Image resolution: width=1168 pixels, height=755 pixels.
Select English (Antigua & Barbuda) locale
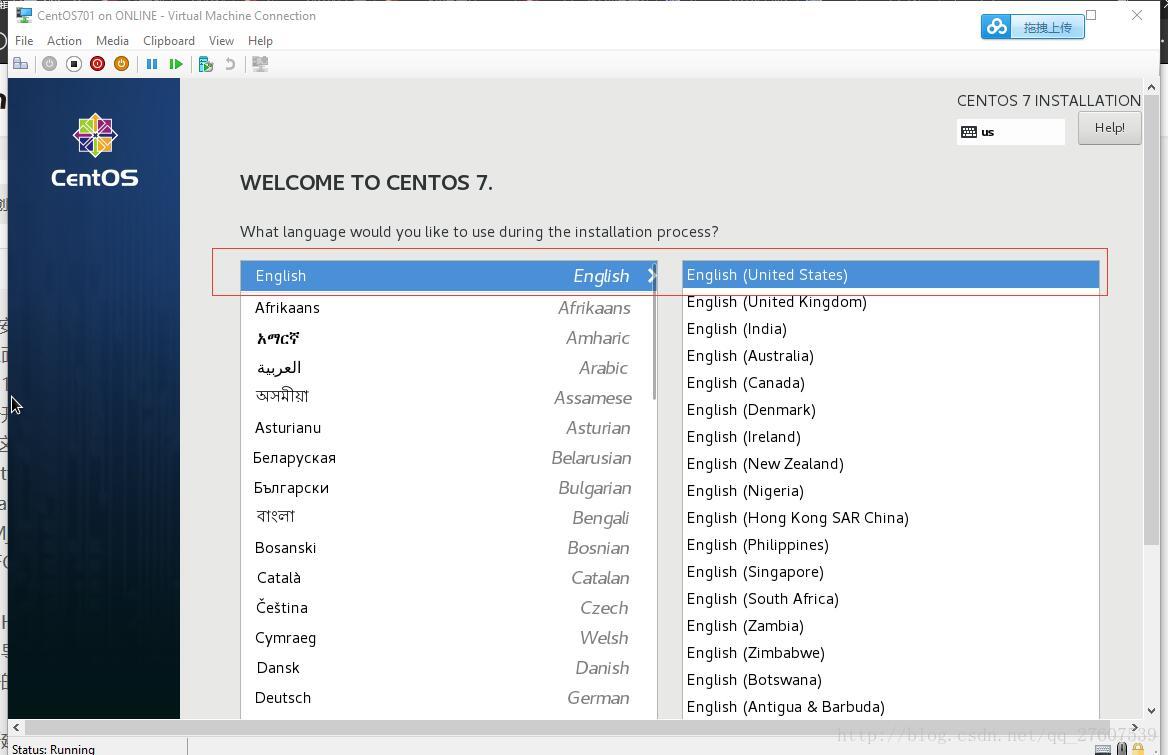click(x=890, y=707)
